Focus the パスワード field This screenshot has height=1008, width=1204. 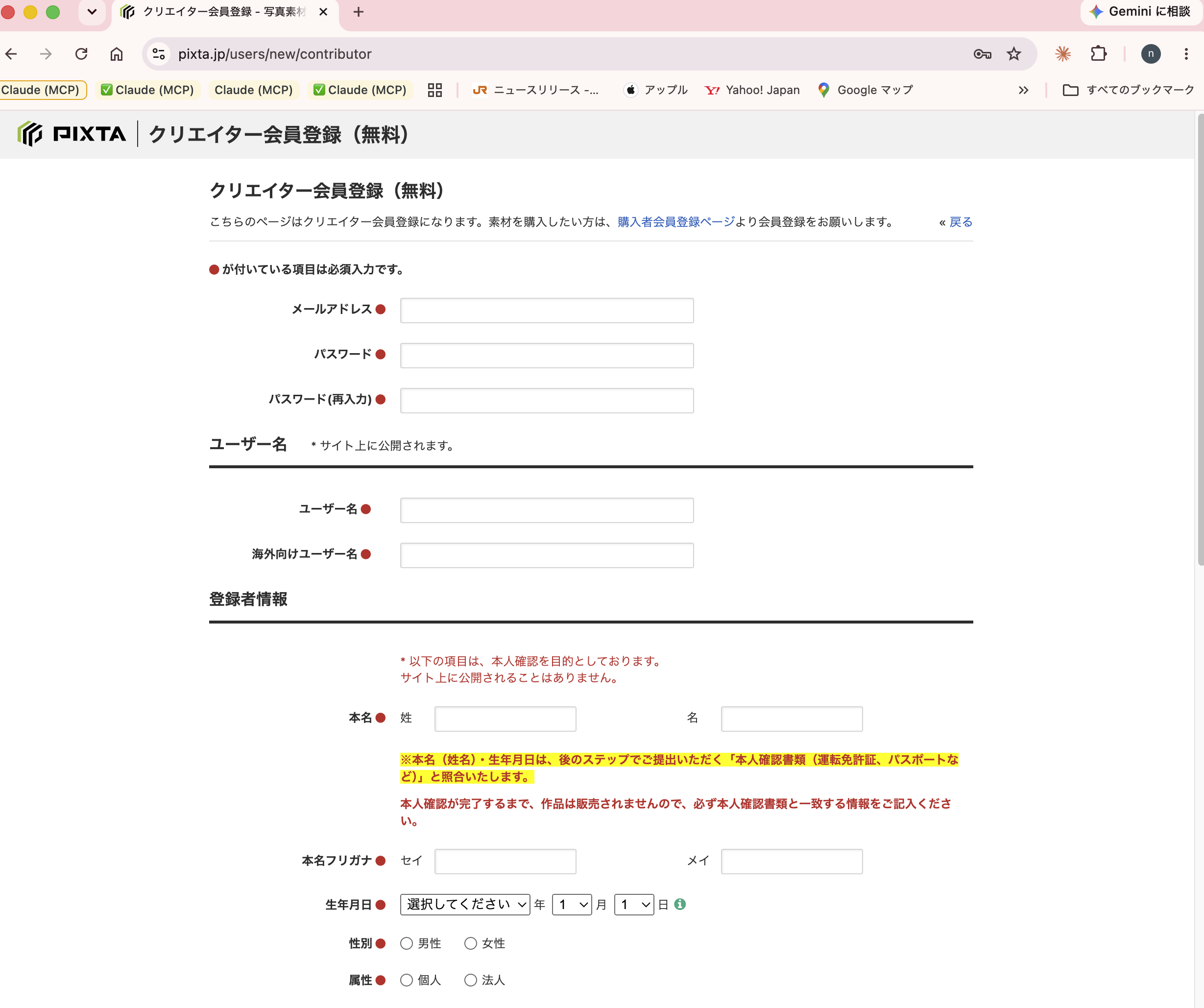547,356
